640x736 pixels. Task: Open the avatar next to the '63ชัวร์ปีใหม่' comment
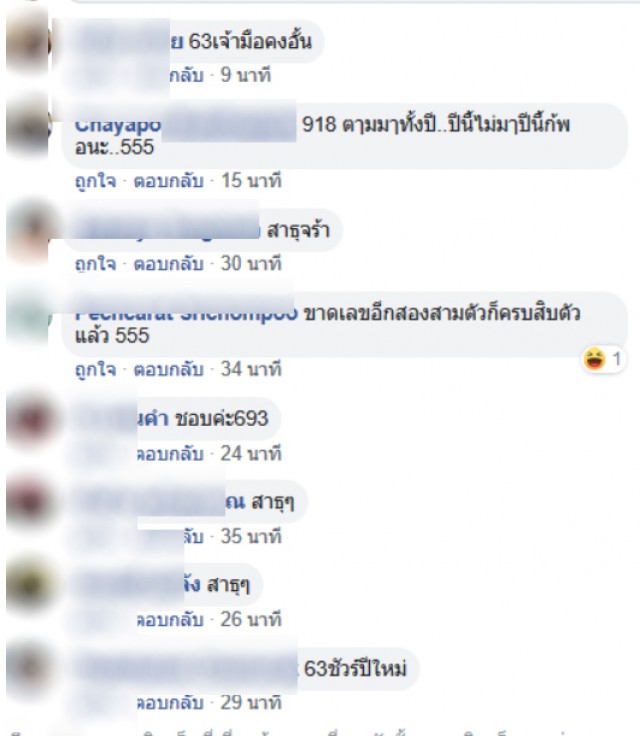[27, 668]
